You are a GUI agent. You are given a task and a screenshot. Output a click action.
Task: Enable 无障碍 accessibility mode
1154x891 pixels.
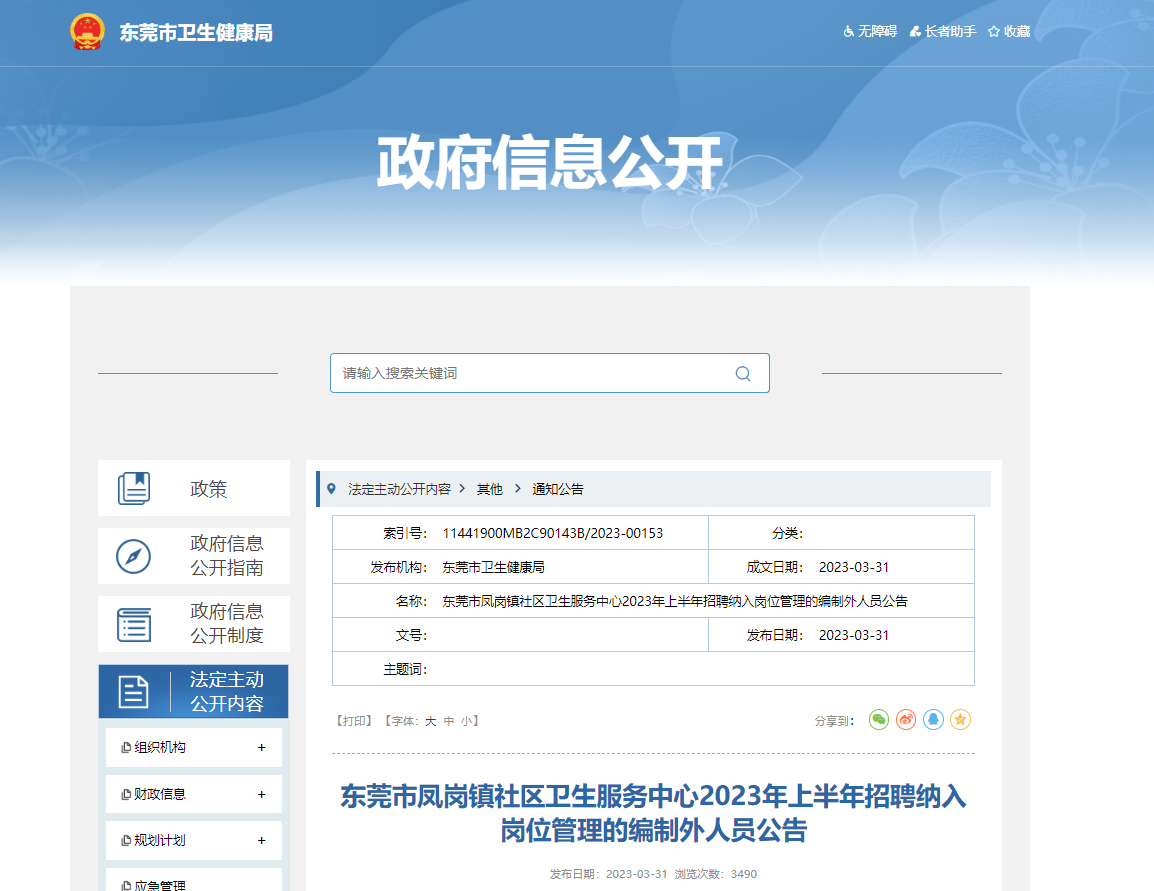pyautogui.click(x=870, y=32)
